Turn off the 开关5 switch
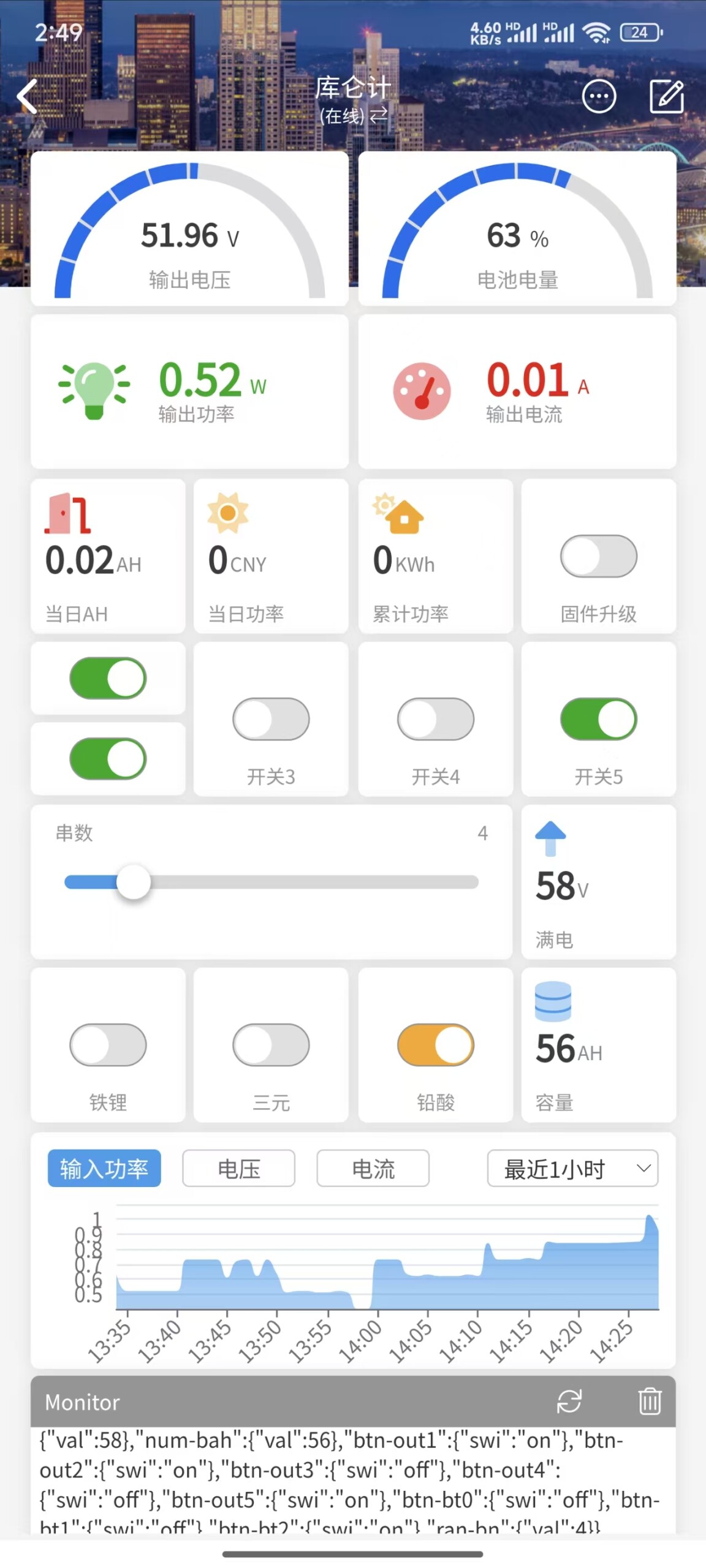706x1568 pixels. (599, 719)
